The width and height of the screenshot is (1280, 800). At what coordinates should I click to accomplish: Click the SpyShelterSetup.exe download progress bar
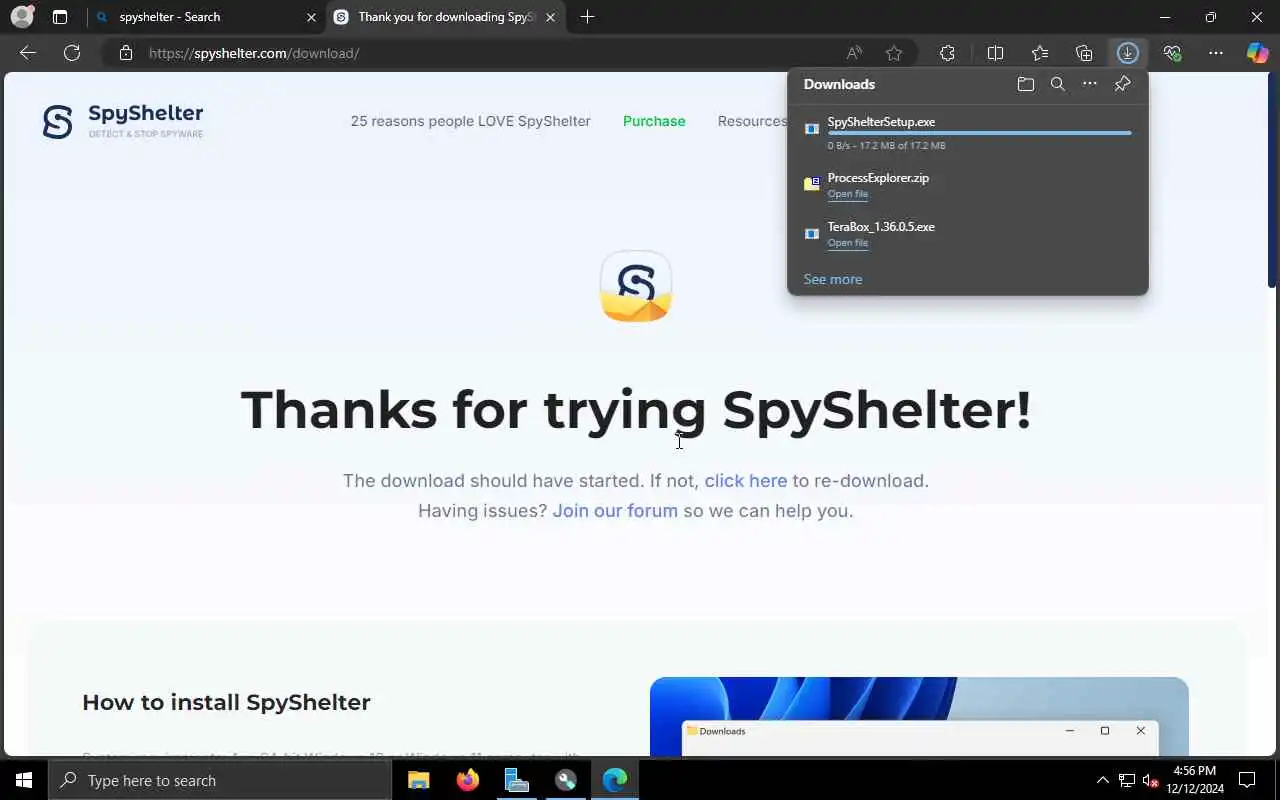[x=979, y=133]
